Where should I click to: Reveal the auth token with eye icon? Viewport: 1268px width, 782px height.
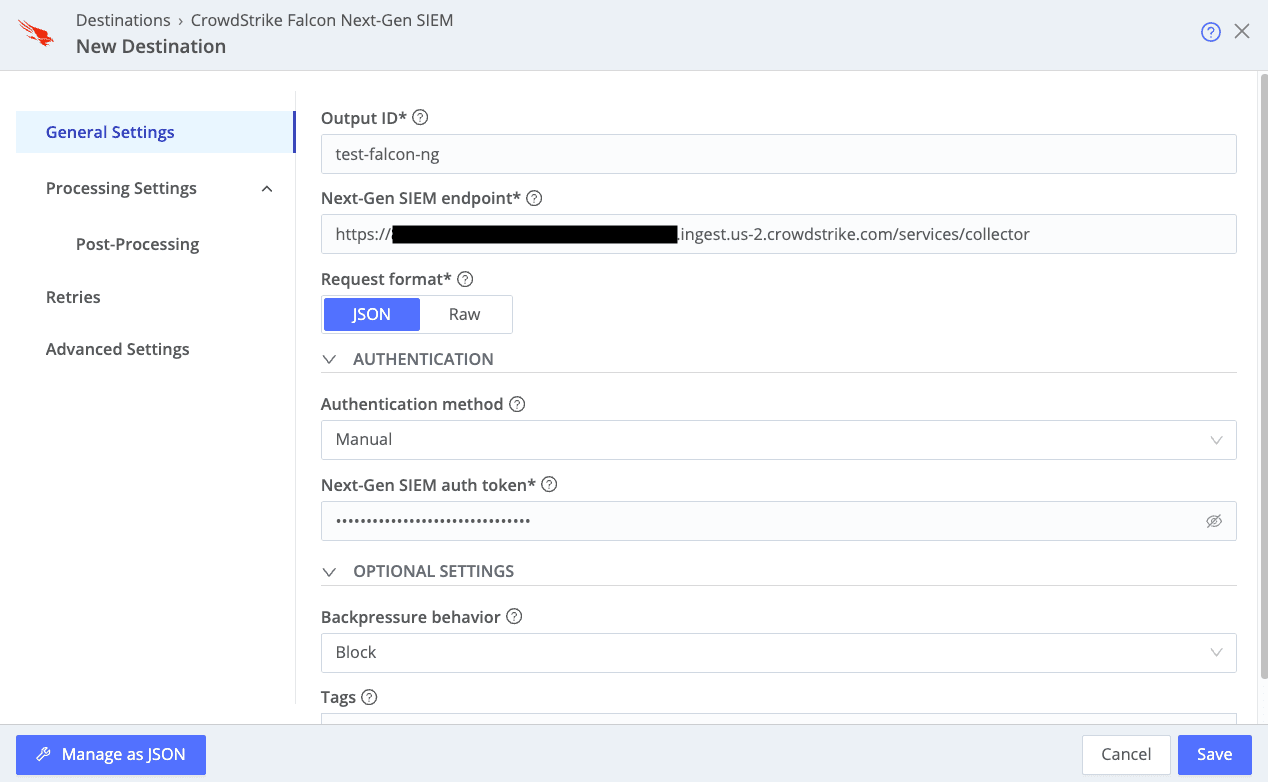[1214, 521]
